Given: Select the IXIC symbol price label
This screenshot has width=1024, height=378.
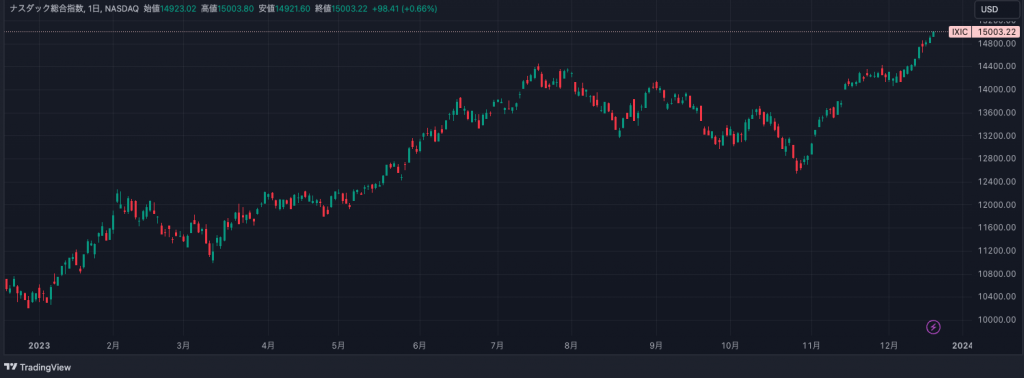Looking at the screenshot, I should 960,31.
